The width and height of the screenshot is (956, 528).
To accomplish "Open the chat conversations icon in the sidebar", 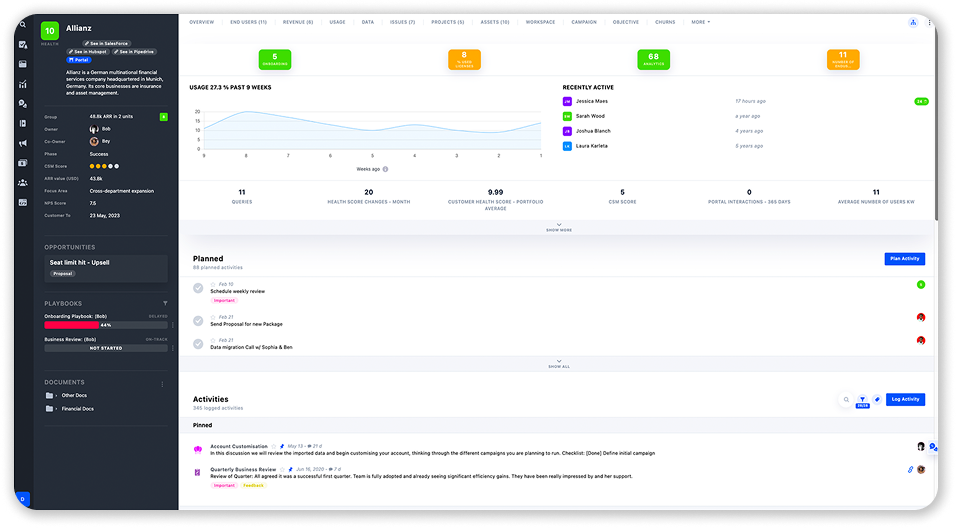I will [x=23, y=104].
